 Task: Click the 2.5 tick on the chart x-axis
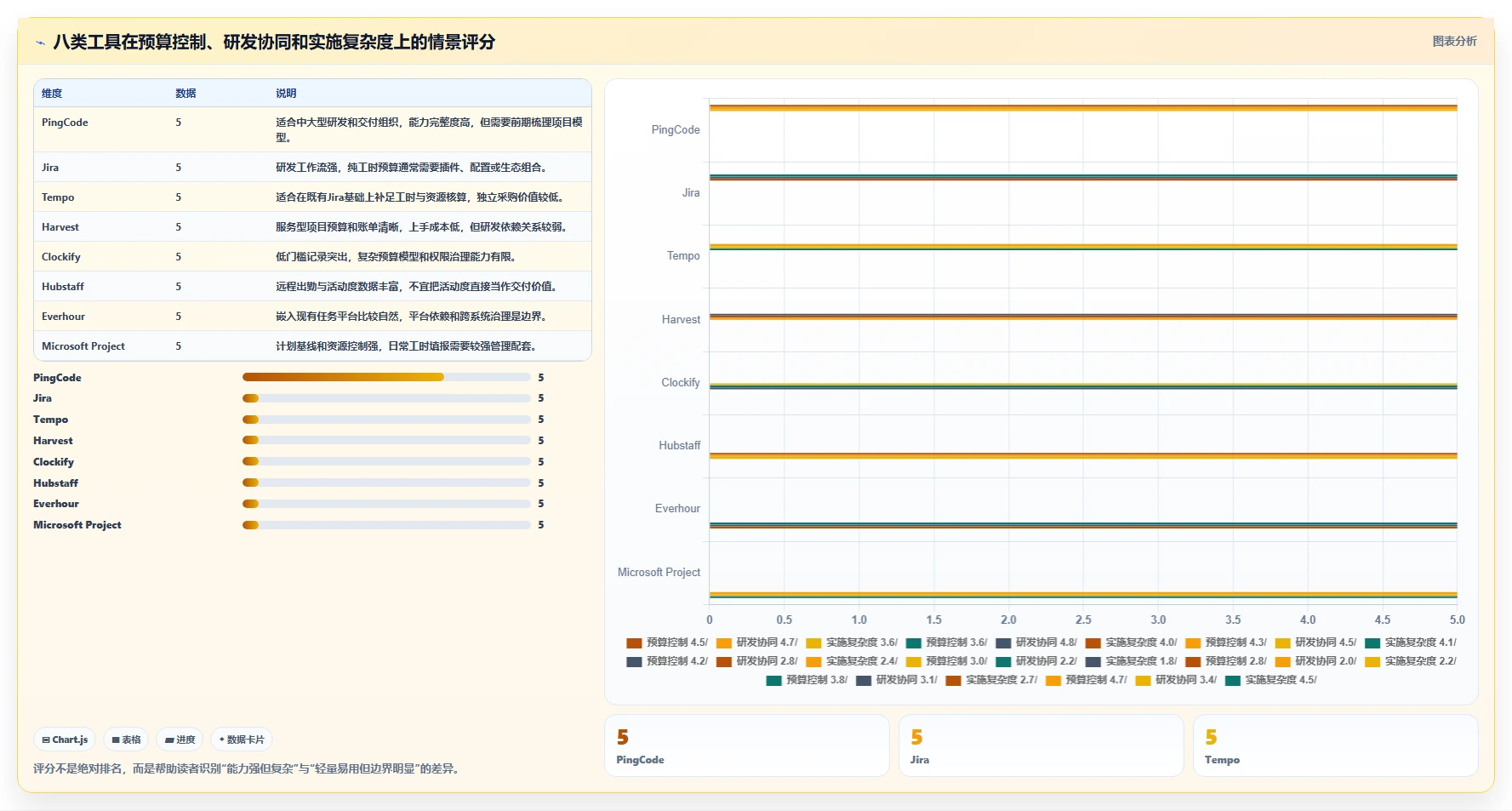(1083, 620)
